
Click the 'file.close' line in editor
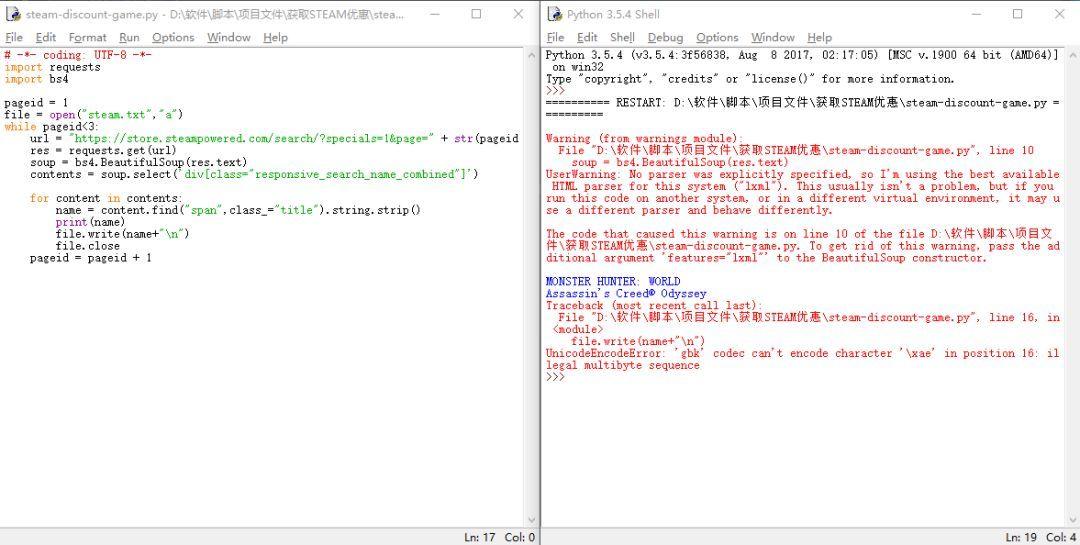87,246
